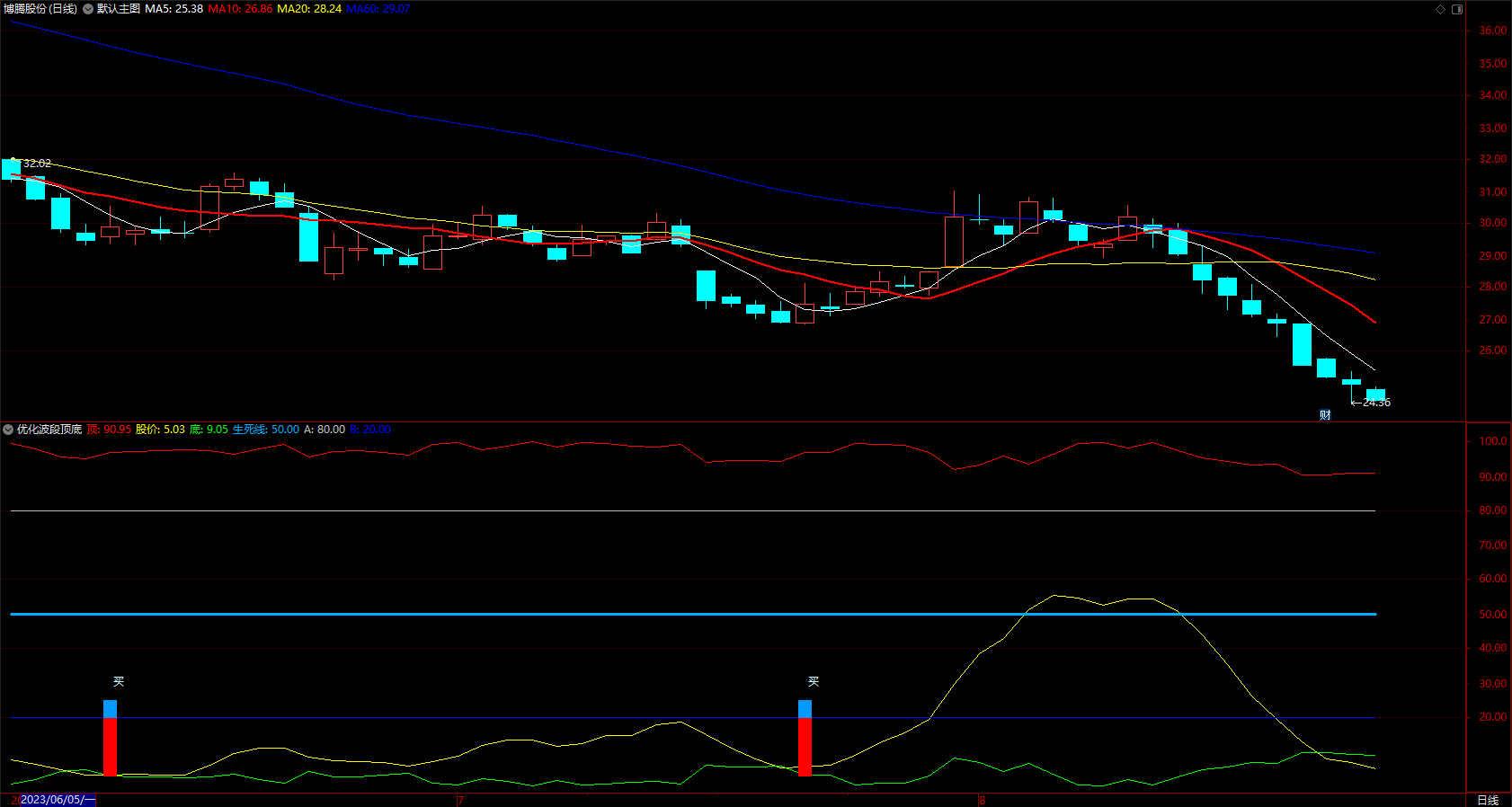Click the 日线 period label at bottom right
The height and width of the screenshot is (807, 1512).
click(1488, 800)
